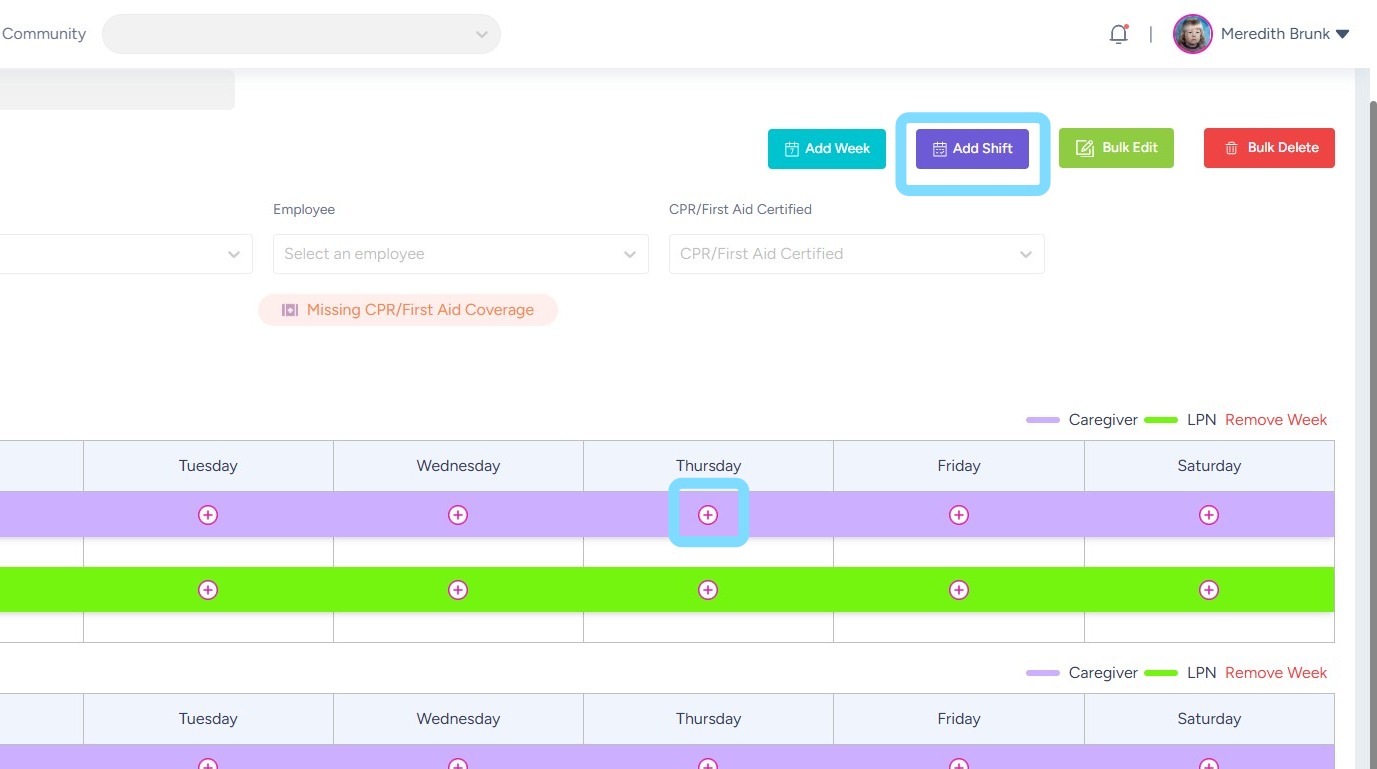
Task: Add a Caregiver shift on Tuesday, first week
Action: 208,515
